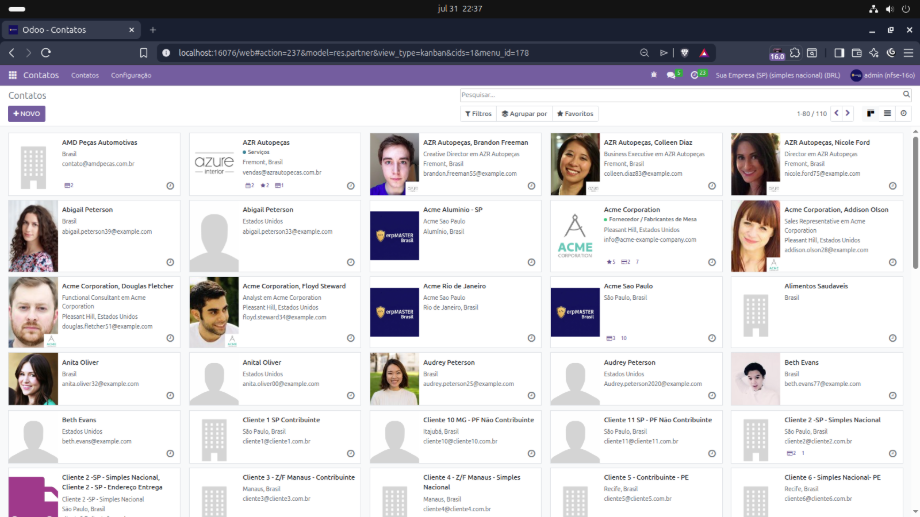Click 'Anita Oliver' Brasil contact name
This screenshot has width=920, height=517.
coord(80,363)
